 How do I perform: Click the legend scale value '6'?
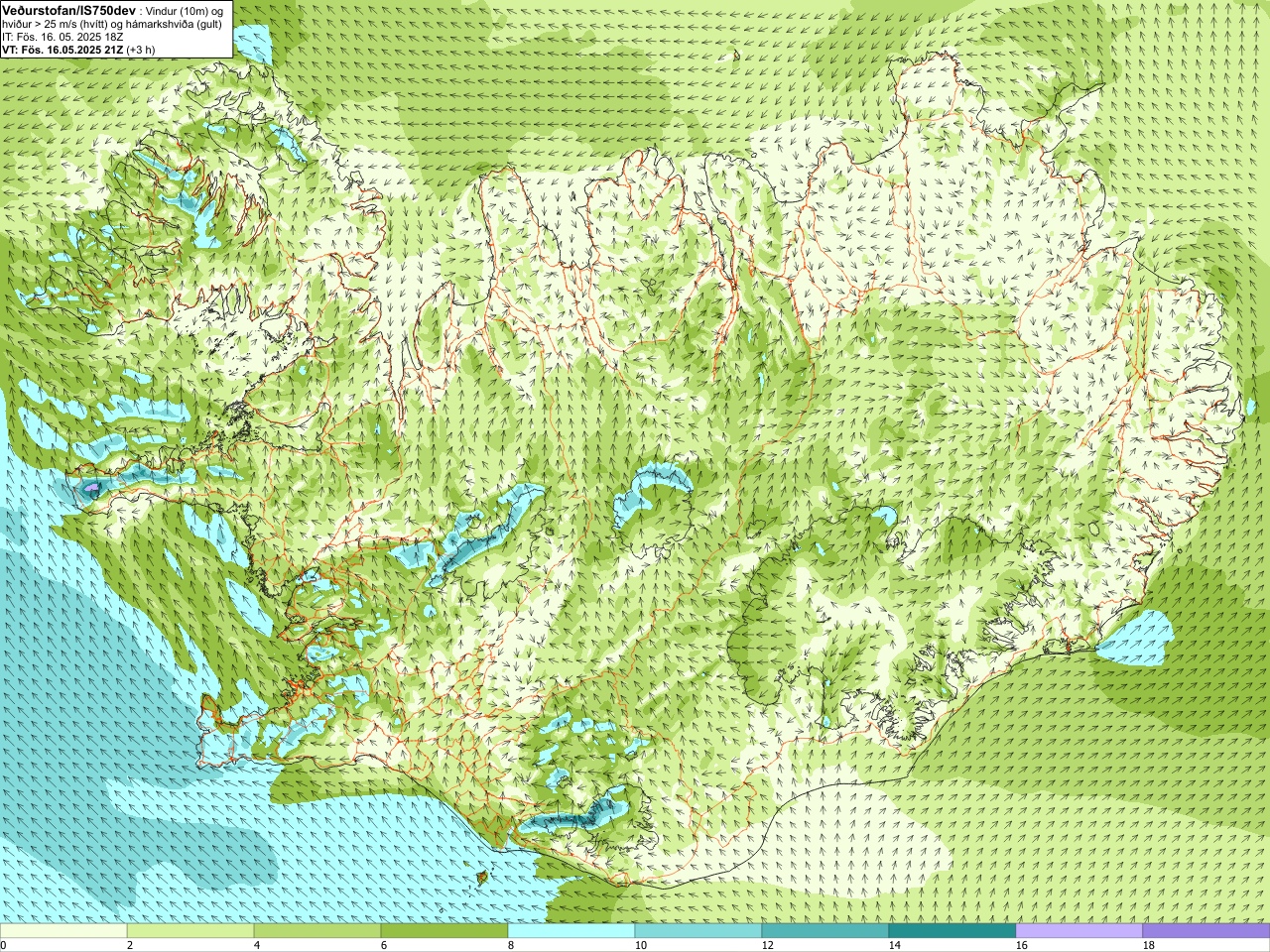384,945
